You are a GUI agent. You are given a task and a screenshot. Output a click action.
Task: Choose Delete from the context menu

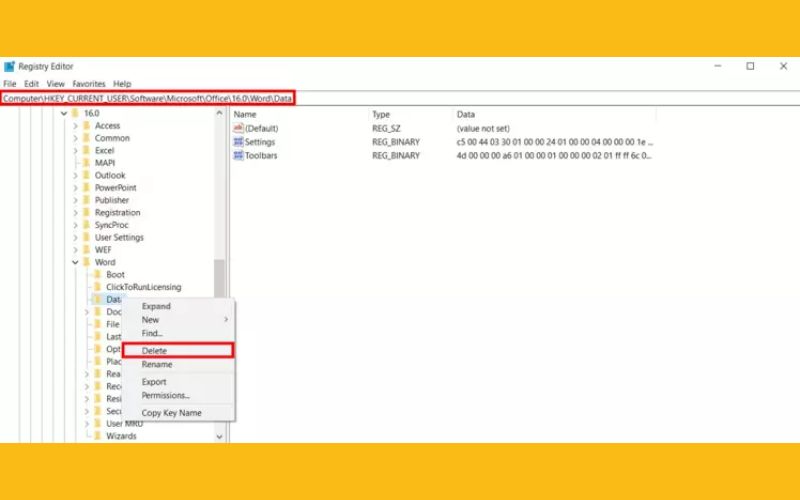coord(155,351)
